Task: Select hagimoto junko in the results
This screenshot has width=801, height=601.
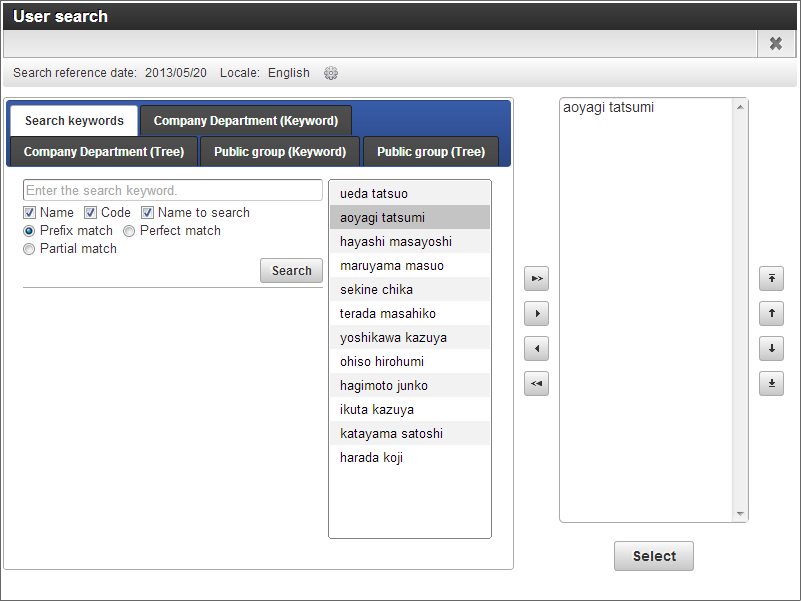Action: [410, 385]
